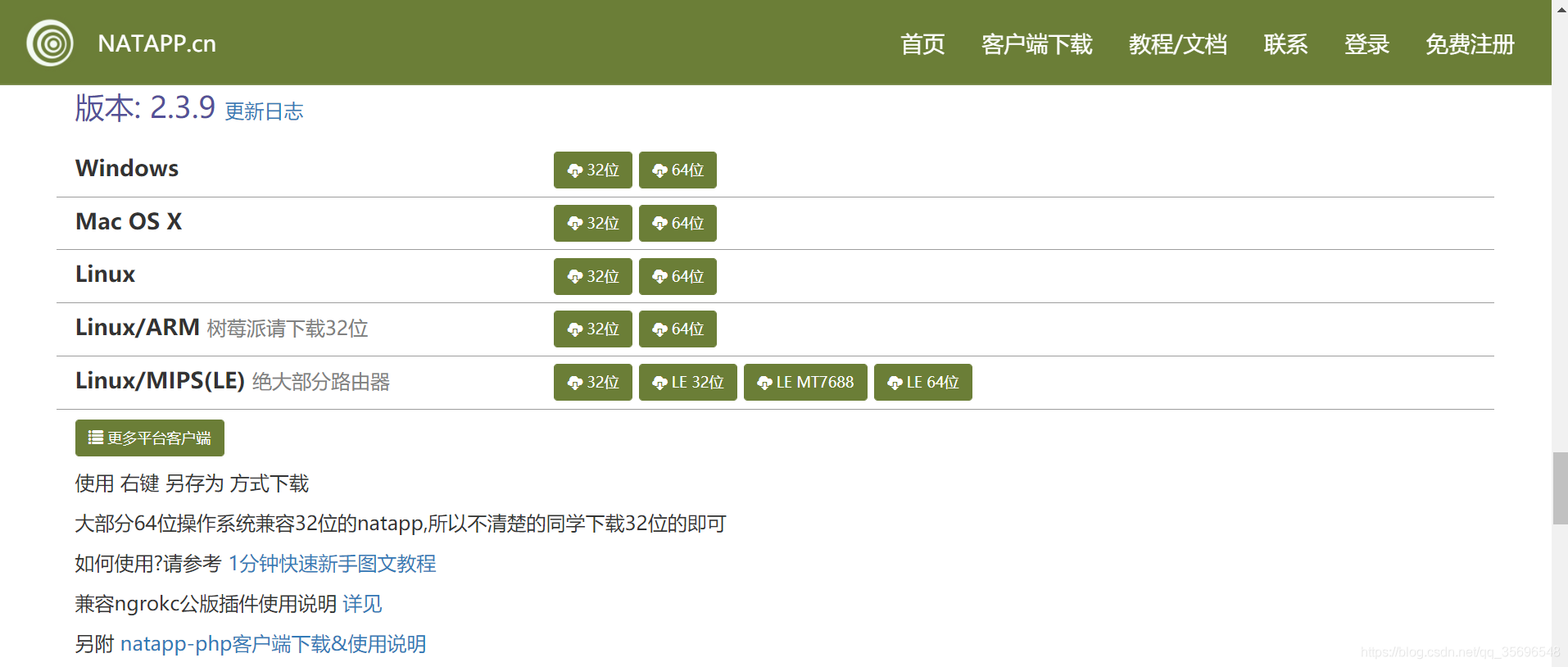Open the 更新日志 changelog link
This screenshot has width=1568, height=667.
pos(264,111)
